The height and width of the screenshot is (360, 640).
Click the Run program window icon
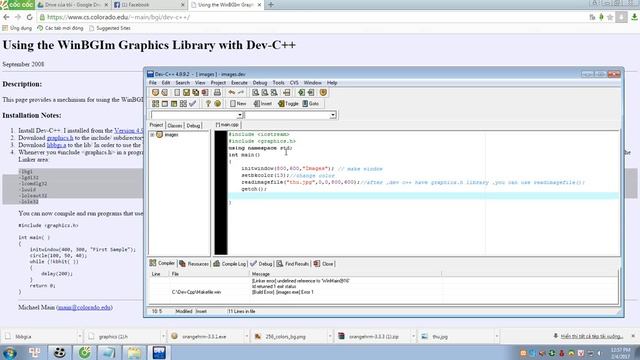(x=165, y=104)
